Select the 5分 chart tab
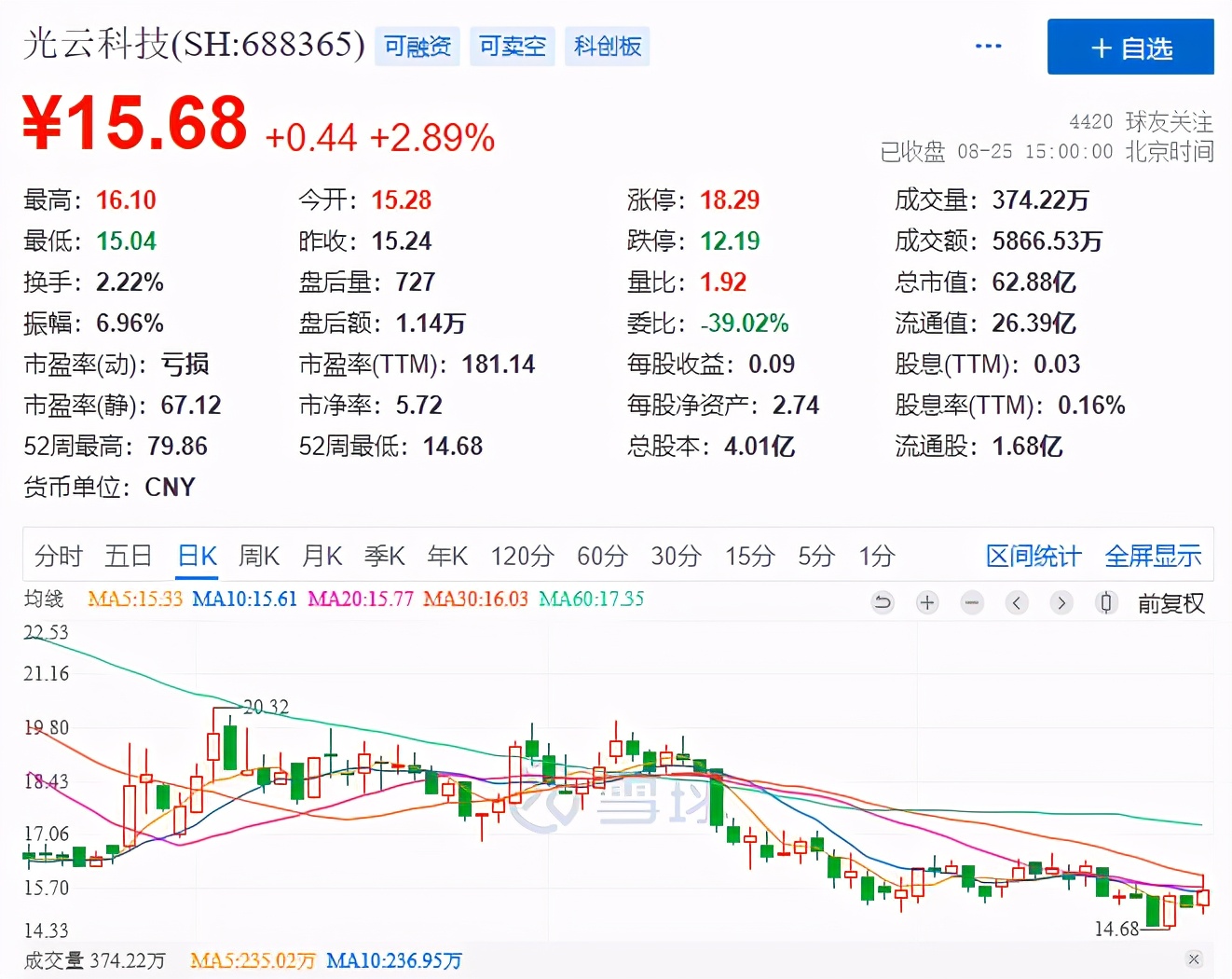 816,557
